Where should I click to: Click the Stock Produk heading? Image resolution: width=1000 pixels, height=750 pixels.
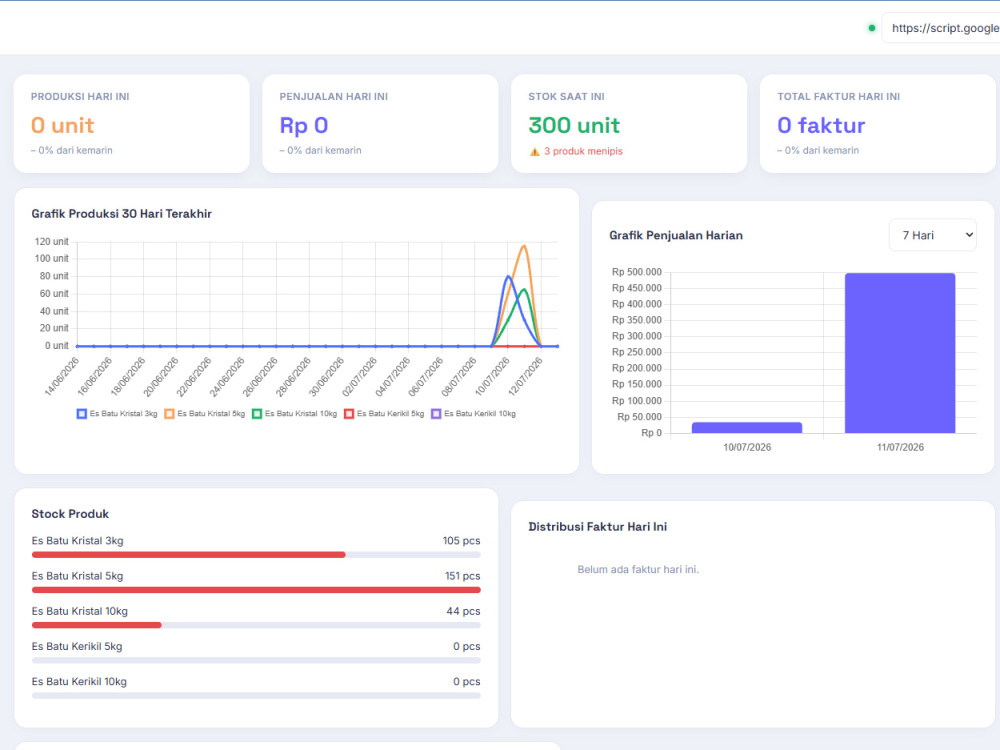(x=70, y=514)
